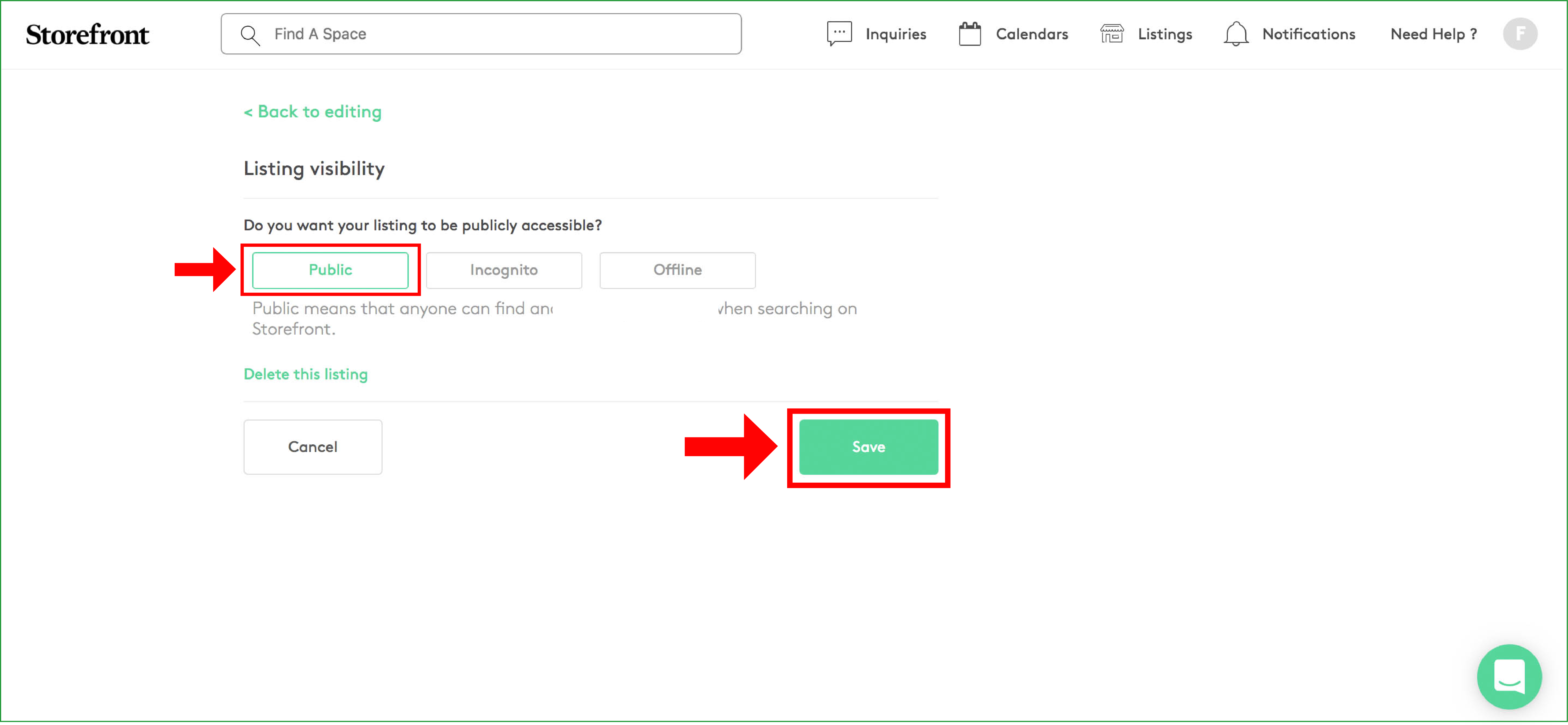This screenshot has height=725, width=1568.
Task: Open the Notifications menu item
Action: pyautogui.click(x=1308, y=34)
